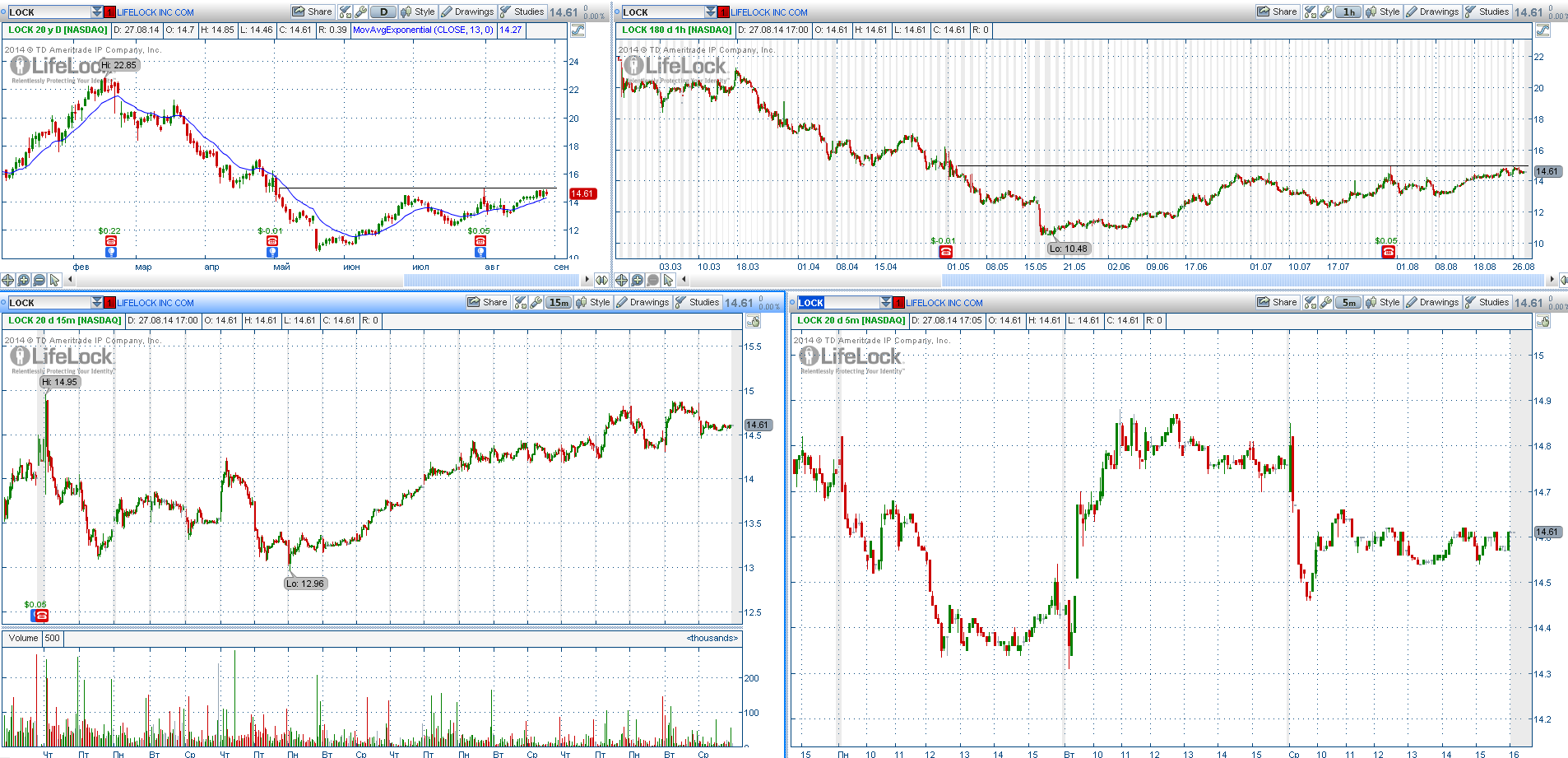Image resolution: width=1568 pixels, height=758 pixels.
Task: Select pointer cursor tool under daily chart
Action: (55, 280)
